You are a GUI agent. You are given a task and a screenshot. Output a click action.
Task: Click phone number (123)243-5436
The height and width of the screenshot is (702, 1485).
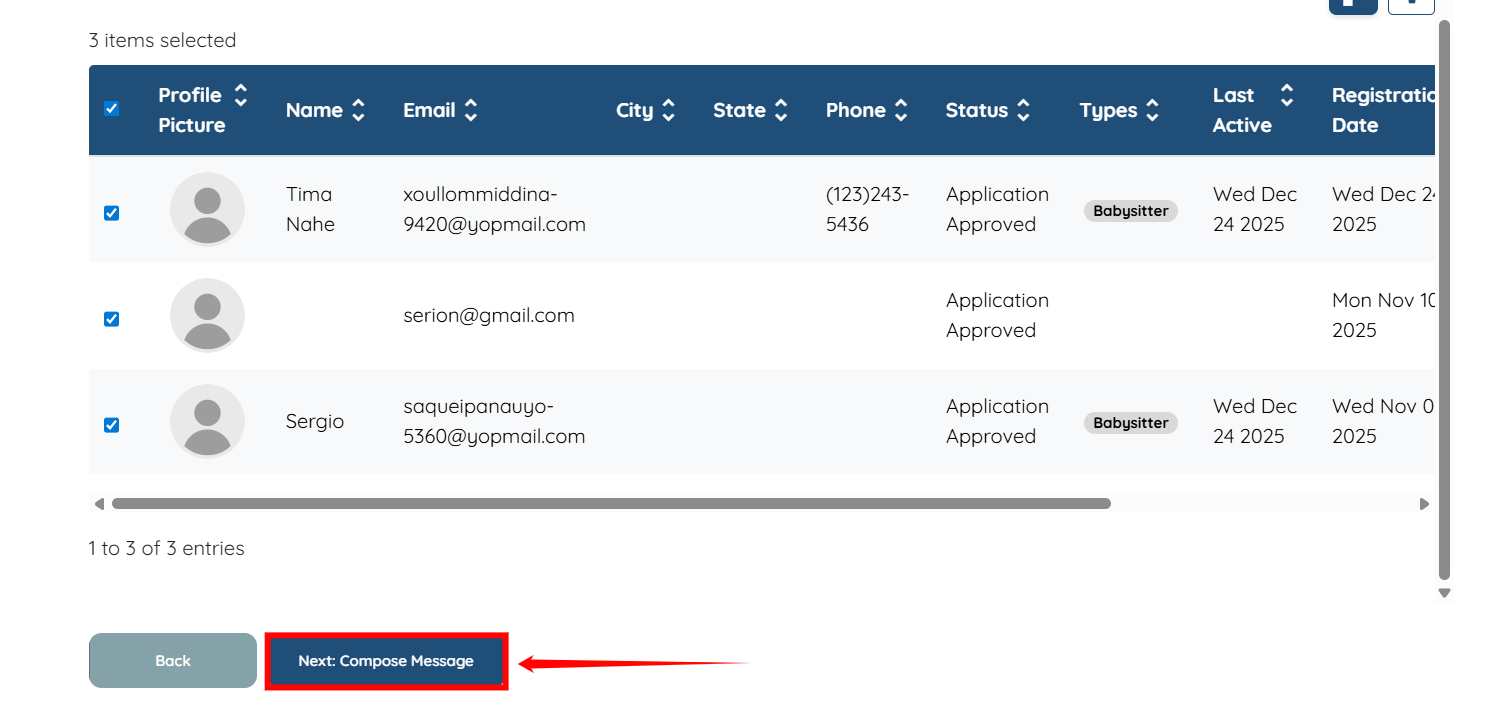(868, 209)
